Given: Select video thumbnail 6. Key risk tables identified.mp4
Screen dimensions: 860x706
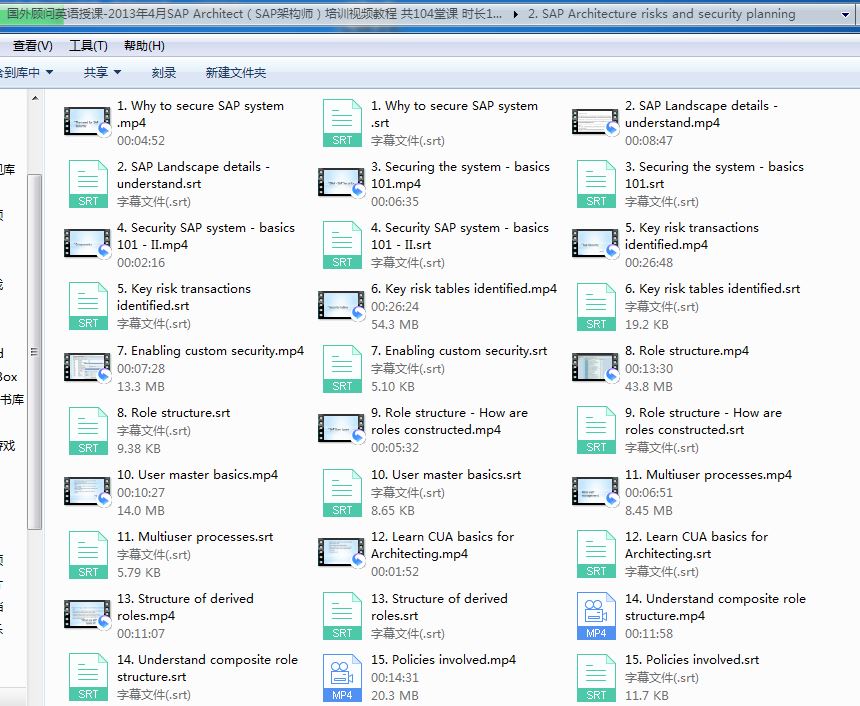Looking at the screenshot, I should (x=342, y=304).
